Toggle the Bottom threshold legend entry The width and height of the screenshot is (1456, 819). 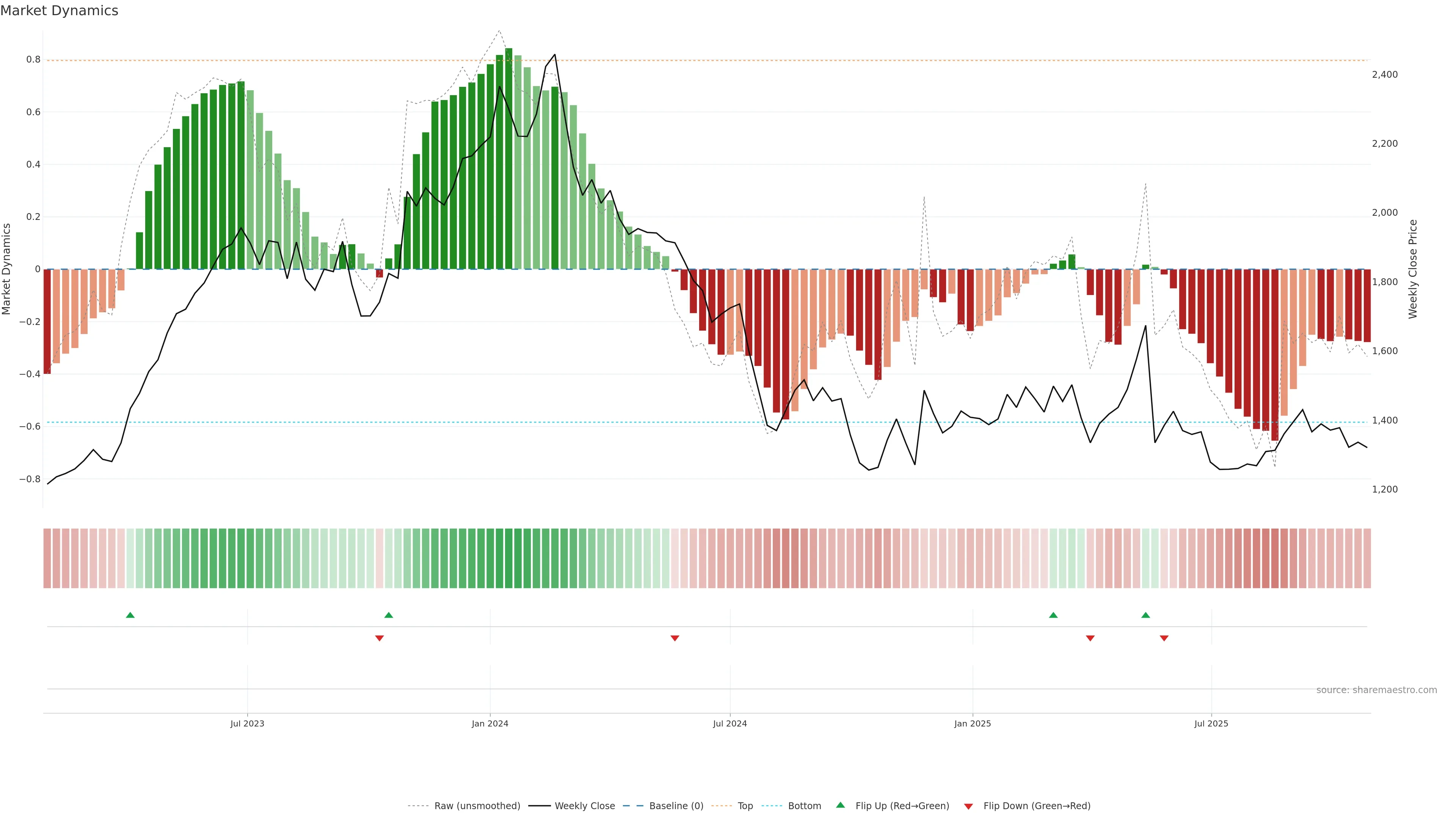tap(804, 806)
